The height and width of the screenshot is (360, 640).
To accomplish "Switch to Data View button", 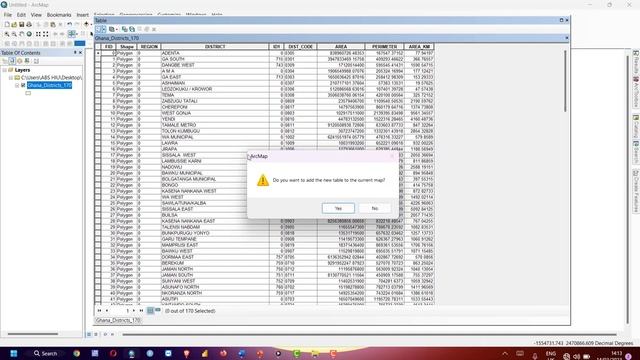I will point(89,334).
